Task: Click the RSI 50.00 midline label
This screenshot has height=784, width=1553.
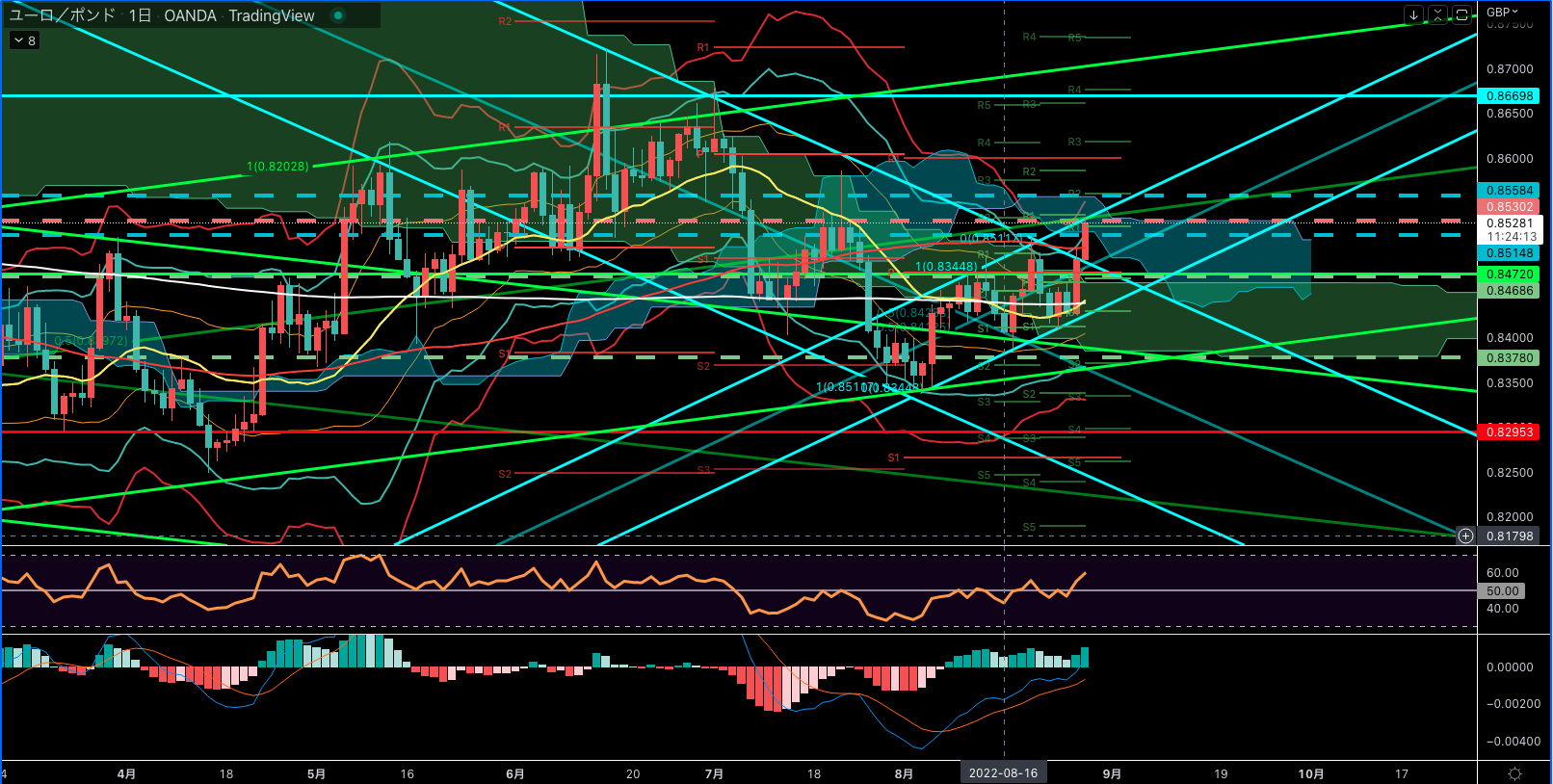Action: 1502,591
